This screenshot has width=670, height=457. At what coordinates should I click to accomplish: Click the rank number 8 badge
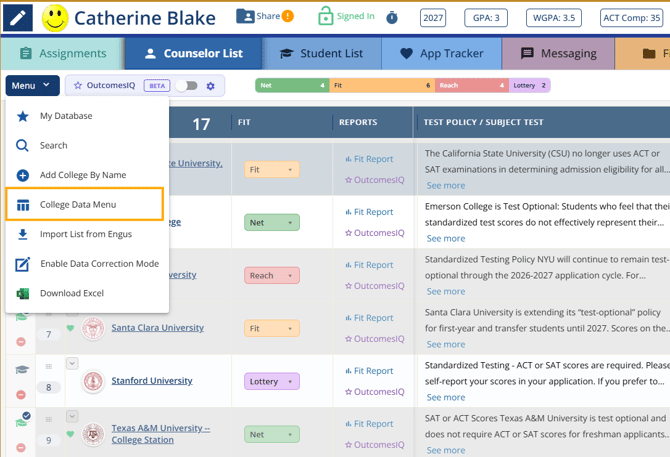49,387
